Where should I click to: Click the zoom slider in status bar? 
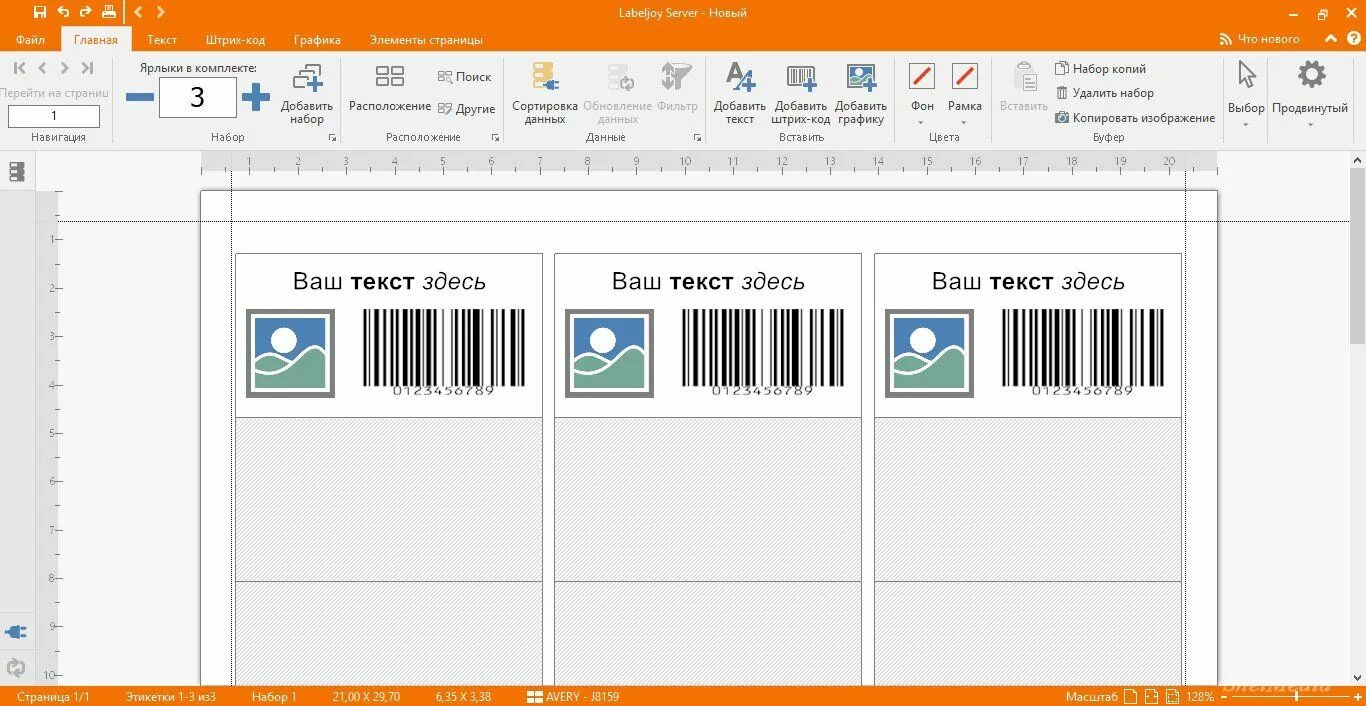point(1290,696)
